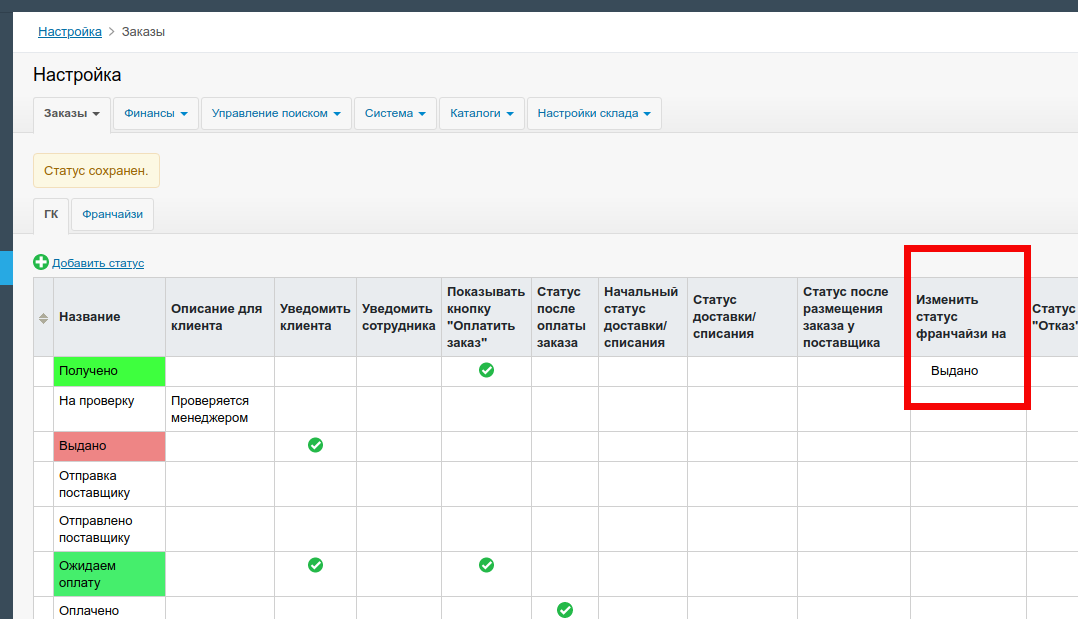Expand the Финансы dropdown
This screenshot has height=619, width=1078.
[156, 114]
